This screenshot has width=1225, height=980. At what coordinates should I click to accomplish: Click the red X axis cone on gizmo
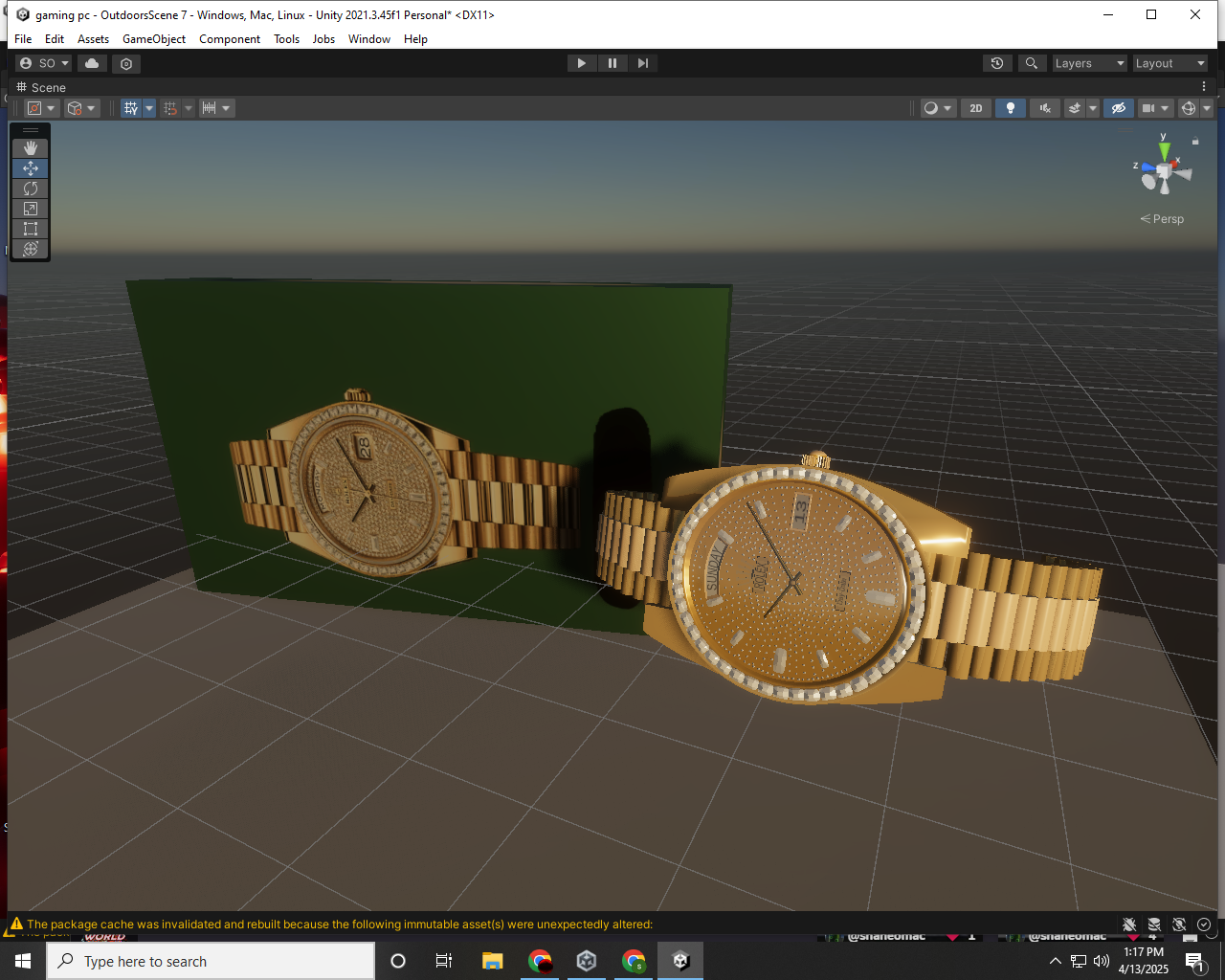1173,164
